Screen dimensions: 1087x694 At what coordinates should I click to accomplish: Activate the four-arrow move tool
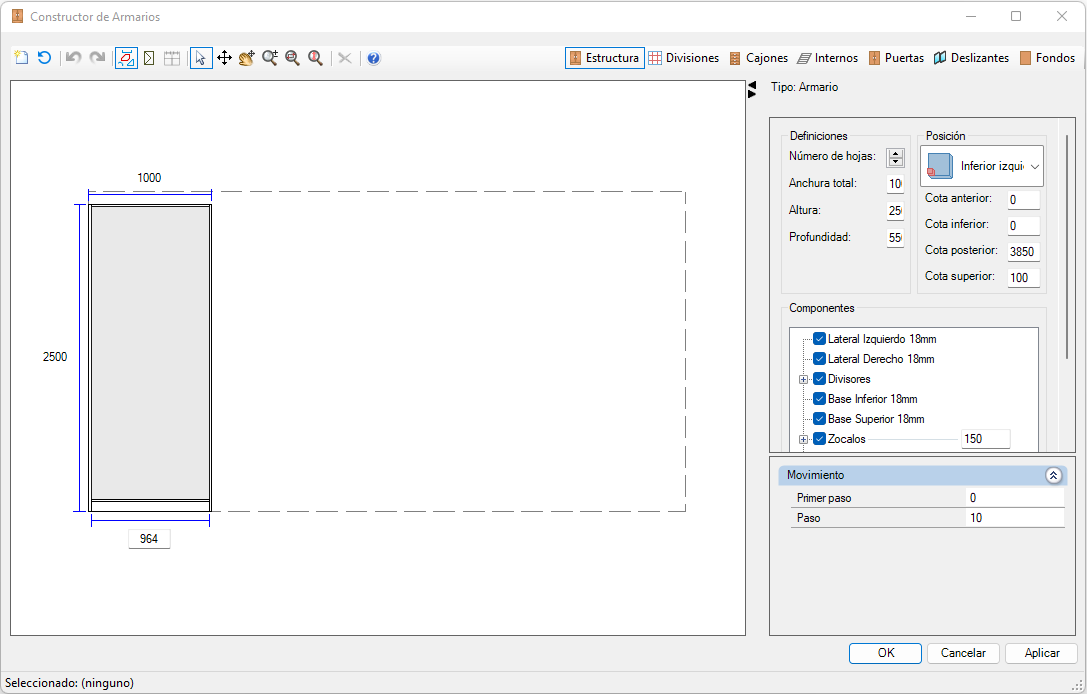224,58
